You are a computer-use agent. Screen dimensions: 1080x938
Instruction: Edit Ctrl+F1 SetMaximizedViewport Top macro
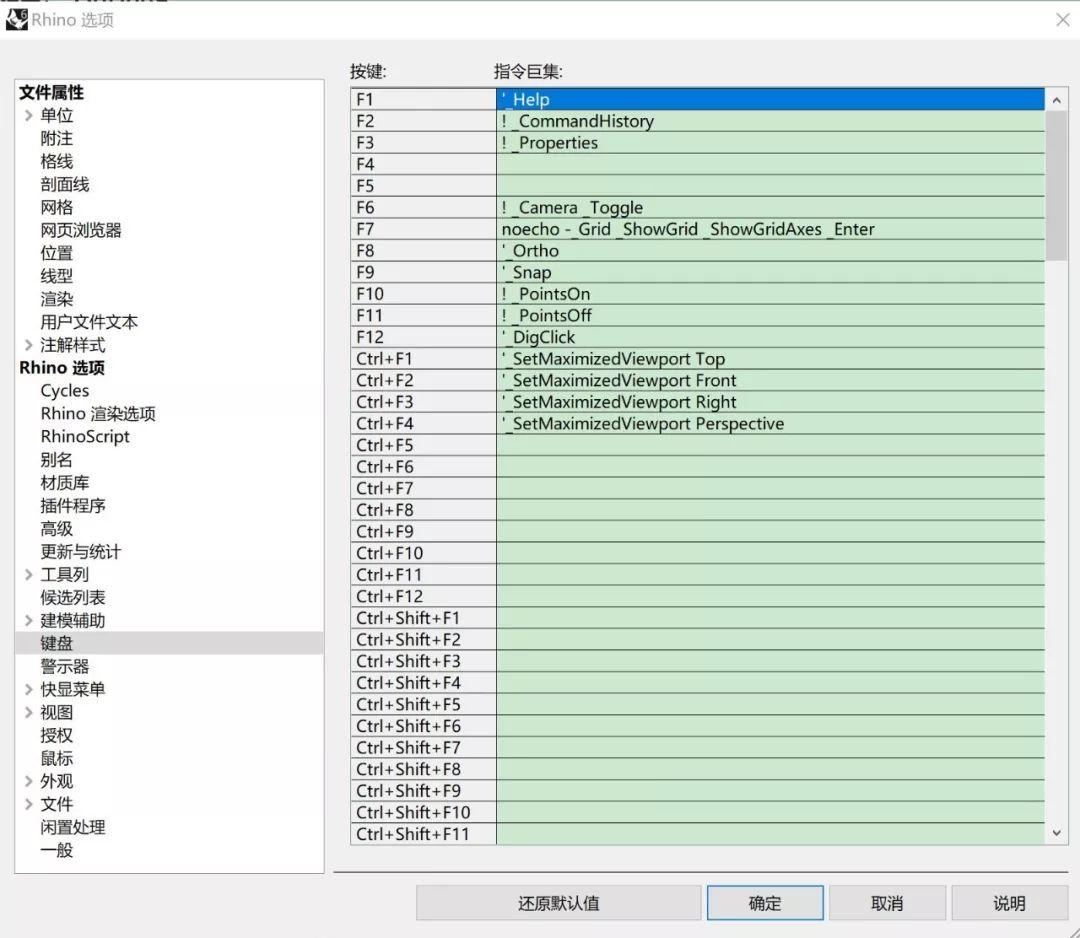coord(770,359)
